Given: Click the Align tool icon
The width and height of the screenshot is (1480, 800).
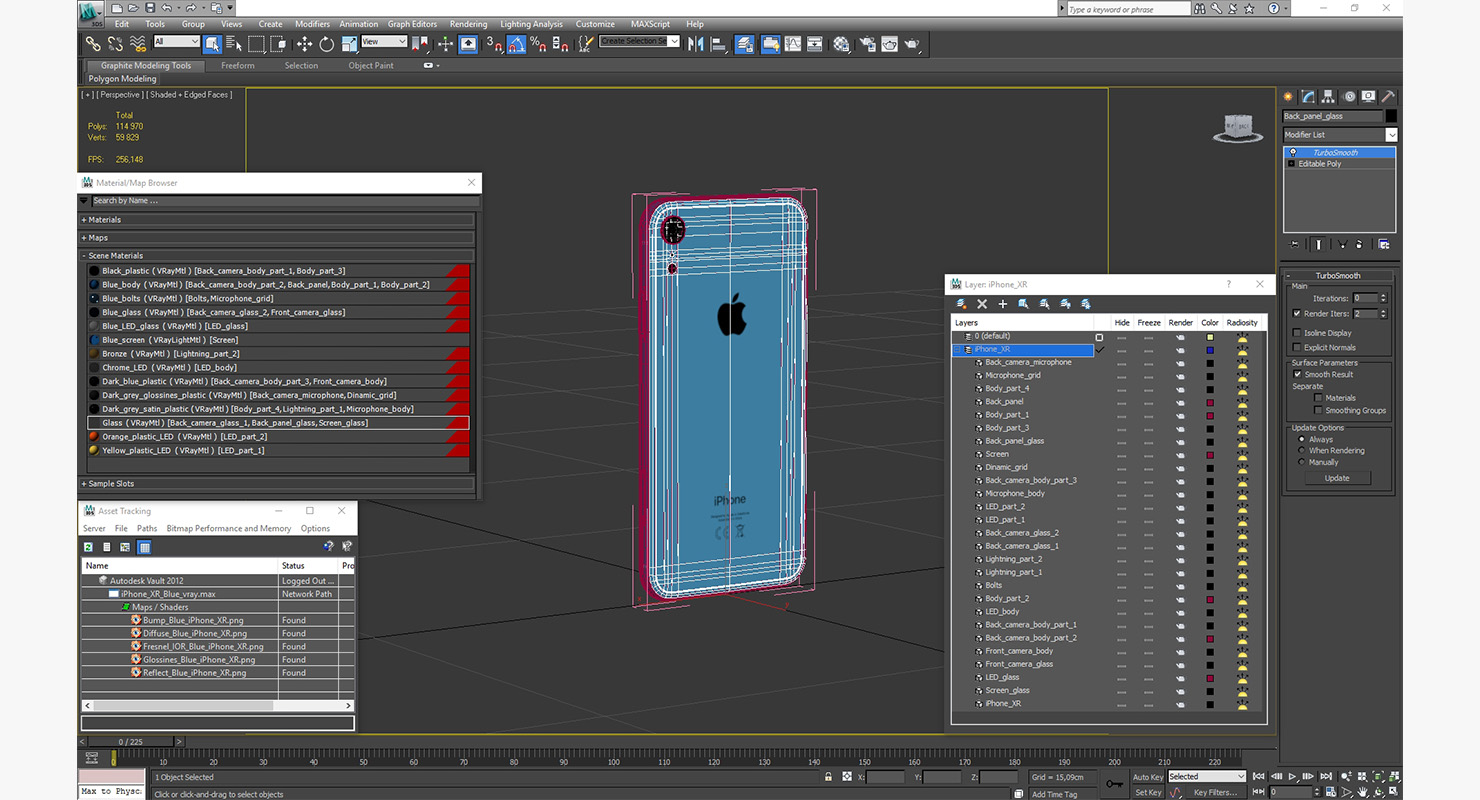Looking at the screenshot, I should 718,43.
